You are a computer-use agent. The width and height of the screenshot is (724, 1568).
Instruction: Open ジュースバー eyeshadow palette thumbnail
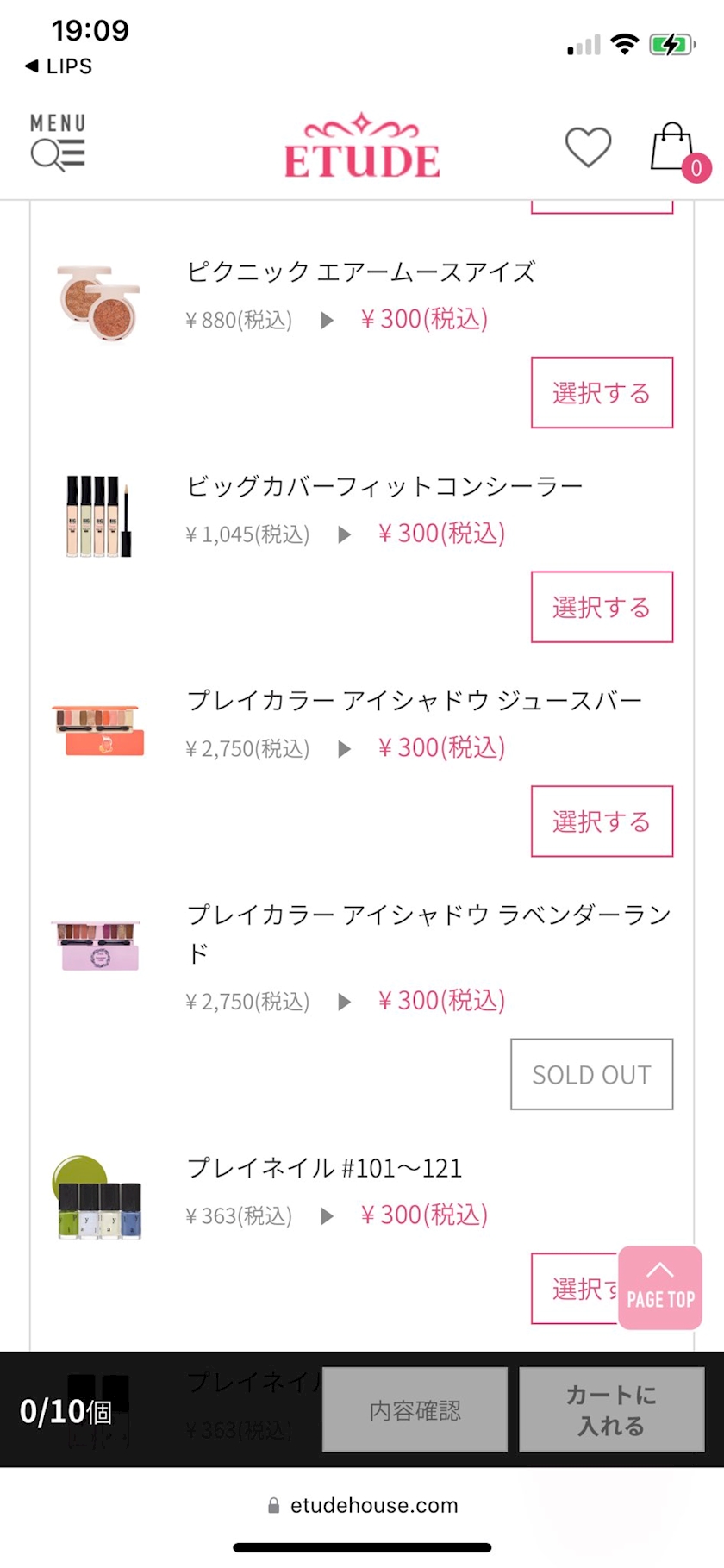[98, 730]
